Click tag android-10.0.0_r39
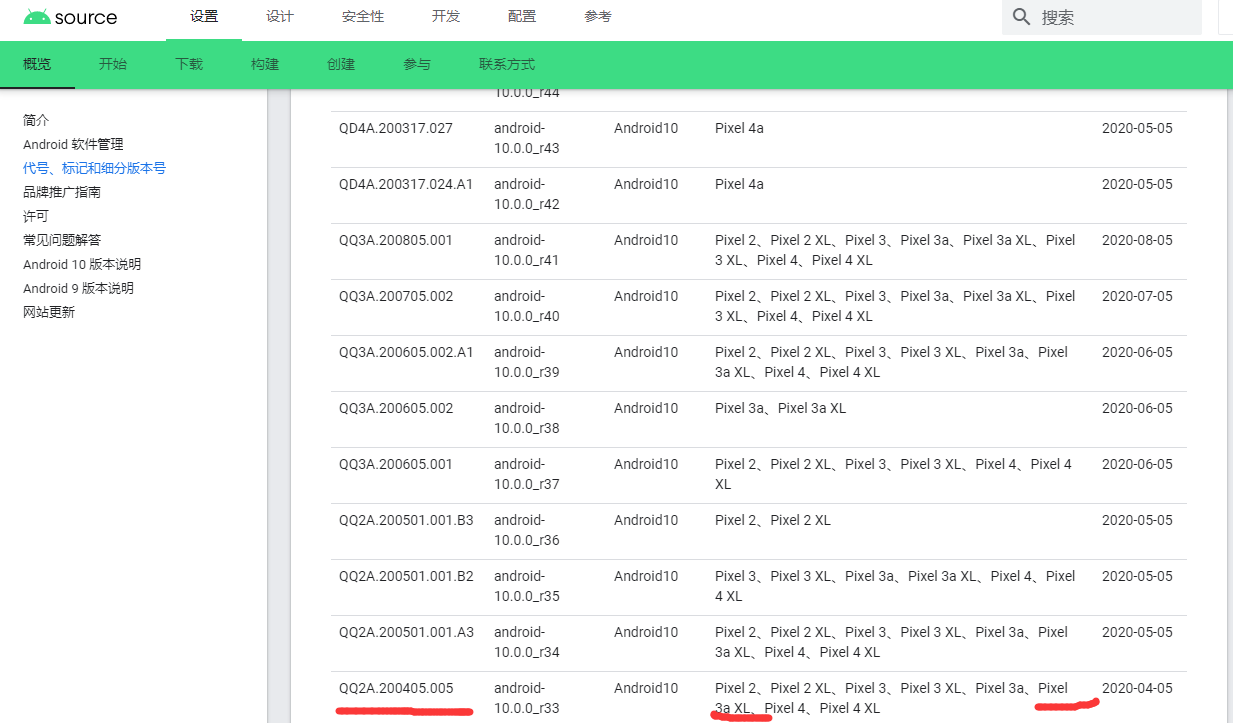 [x=527, y=362]
